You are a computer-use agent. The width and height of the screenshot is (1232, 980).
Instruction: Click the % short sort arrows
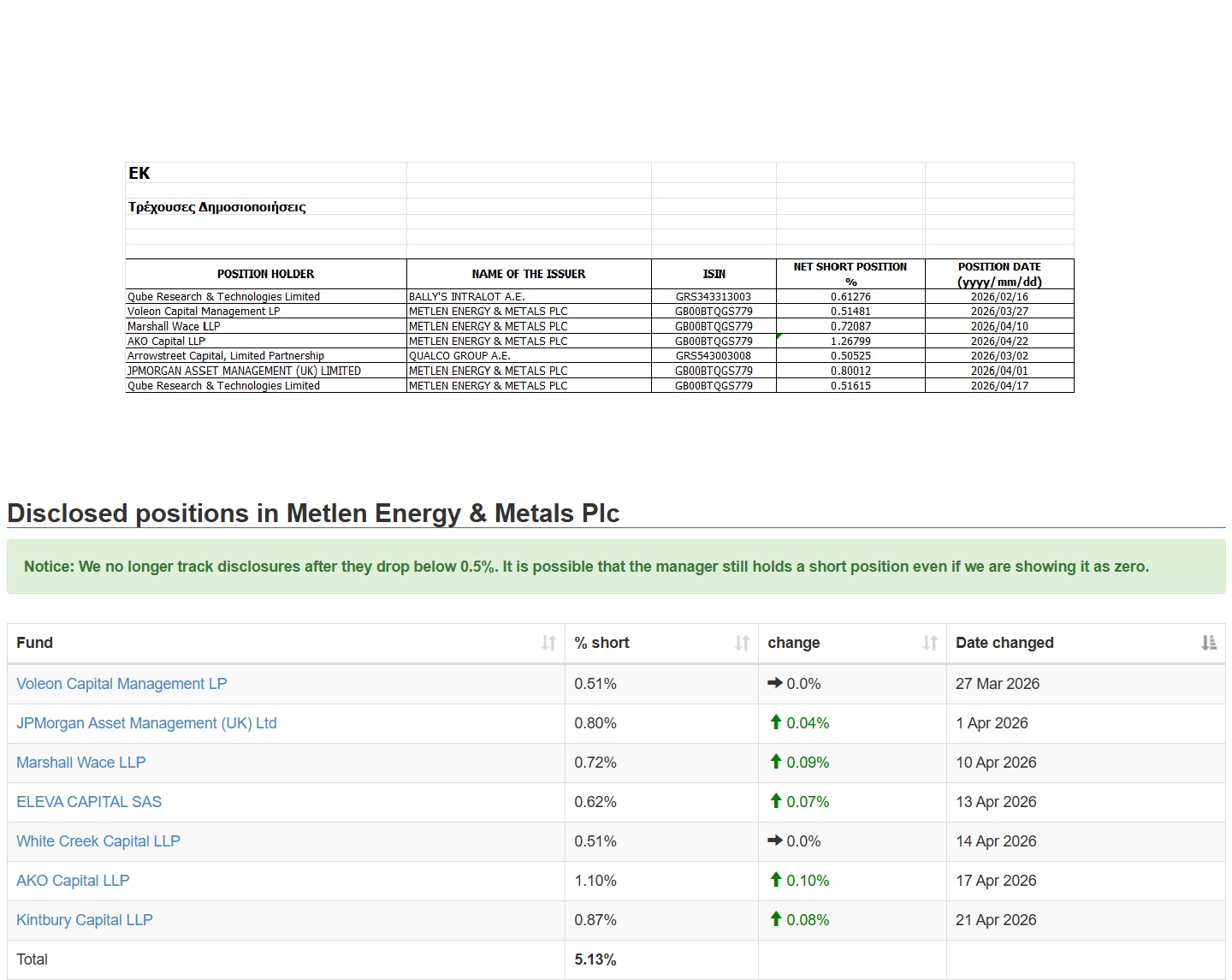742,643
